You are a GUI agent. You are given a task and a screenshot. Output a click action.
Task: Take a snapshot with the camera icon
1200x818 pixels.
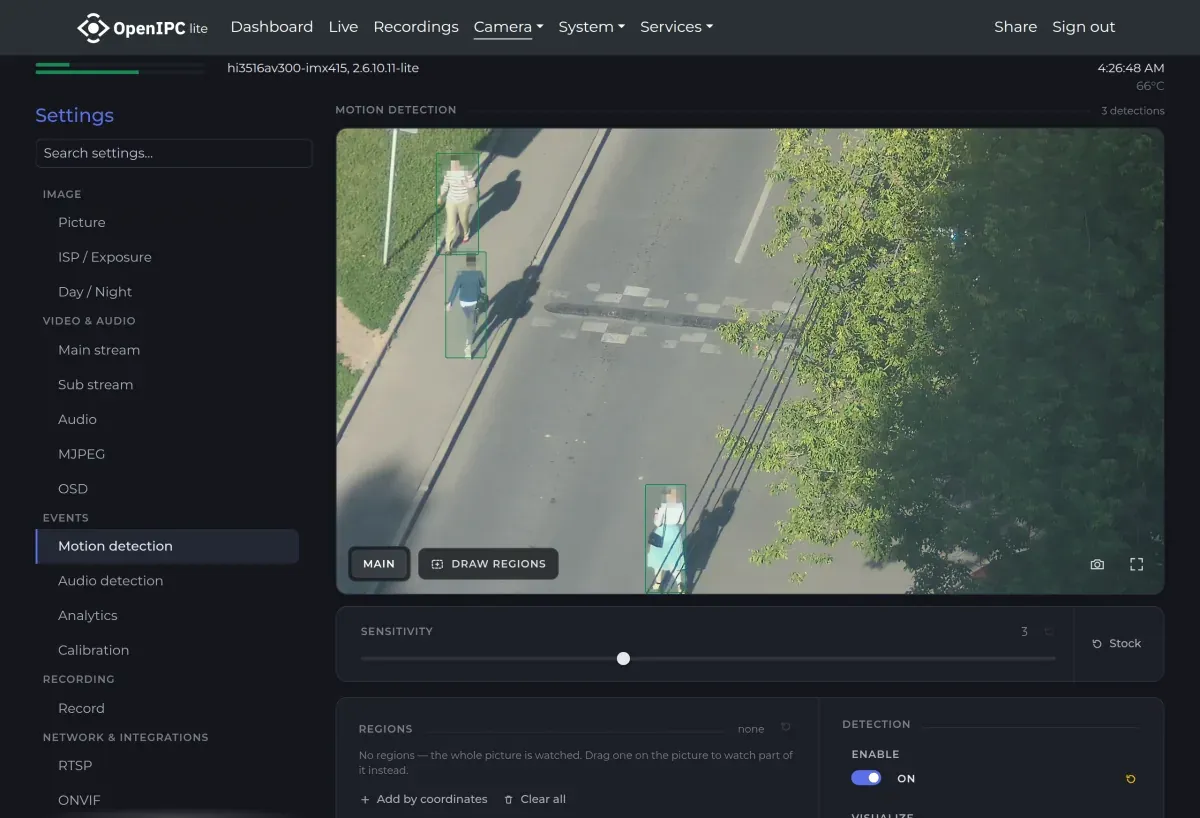coord(1097,564)
